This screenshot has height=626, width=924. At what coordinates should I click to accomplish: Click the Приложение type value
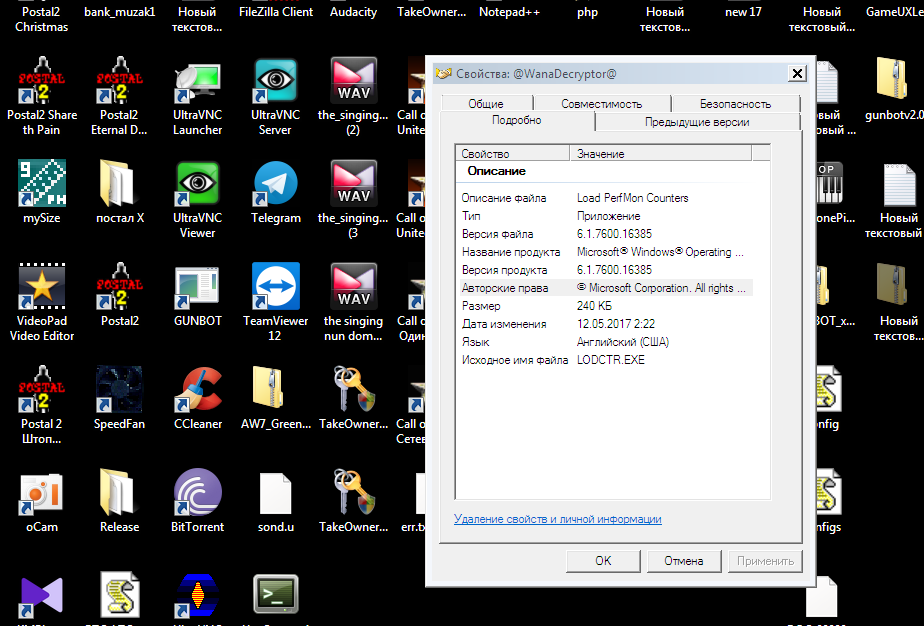[x=608, y=216]
